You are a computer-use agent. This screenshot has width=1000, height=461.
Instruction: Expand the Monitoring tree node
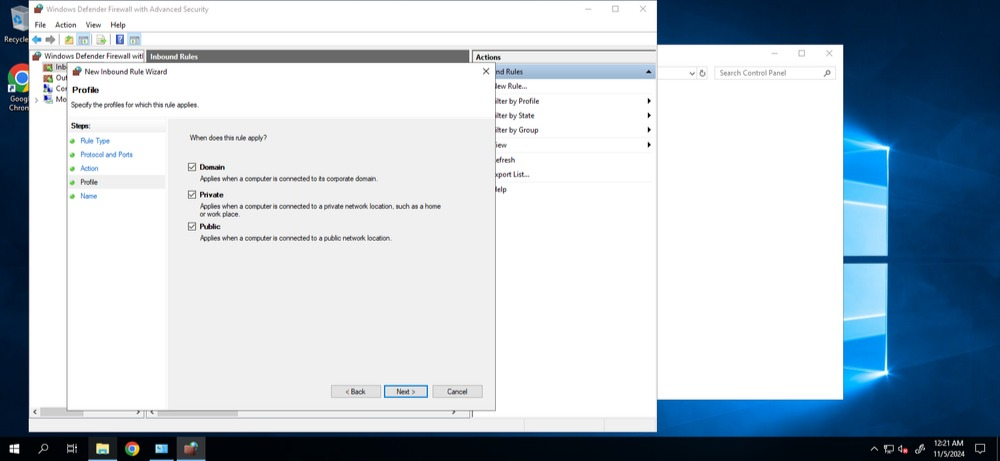(x=36, y=100)
